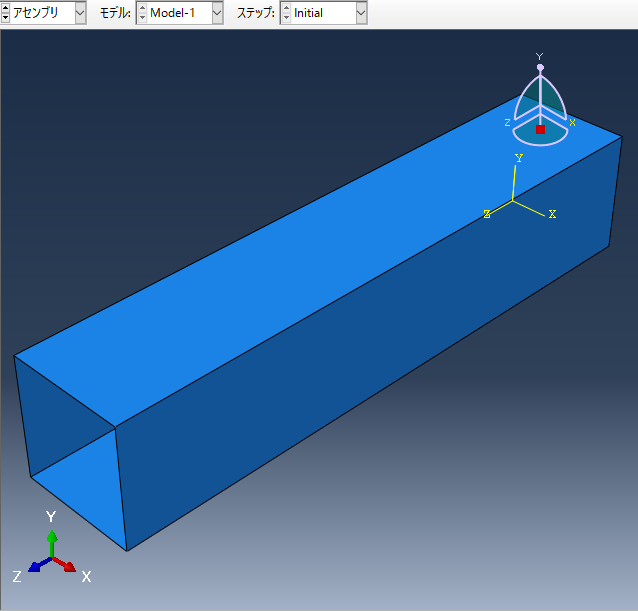Click the up stepper beside Initial
Image resolution: width=638 pixels, height=611 pixels.
click(x=286, y=9)
